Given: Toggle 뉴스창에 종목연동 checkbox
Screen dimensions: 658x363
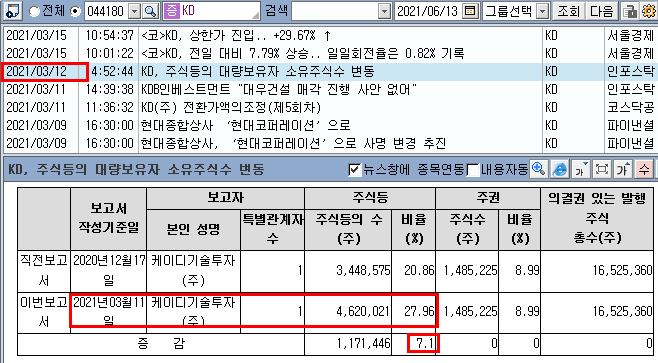Looking at the screenshot, I should pyautogui.click(x=355, y=170).
